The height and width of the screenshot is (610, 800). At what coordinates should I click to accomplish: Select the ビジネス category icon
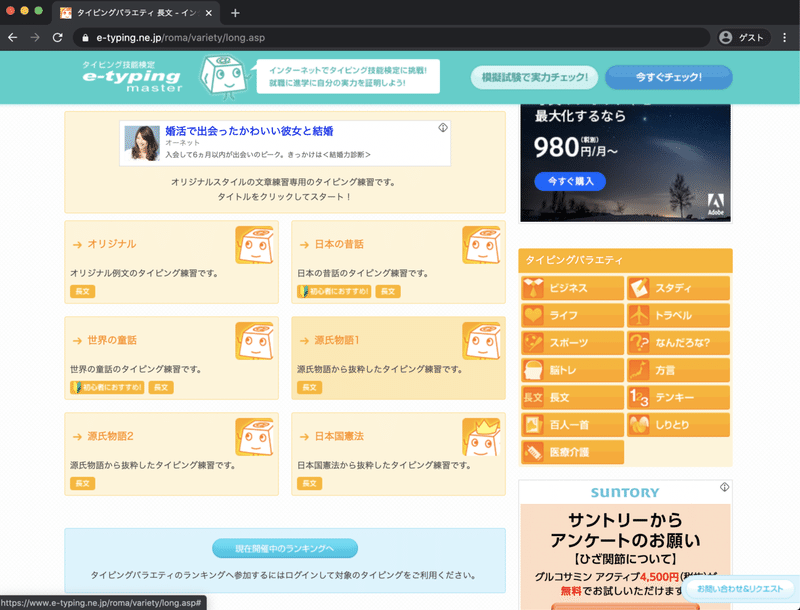click(x=532, y=289)
